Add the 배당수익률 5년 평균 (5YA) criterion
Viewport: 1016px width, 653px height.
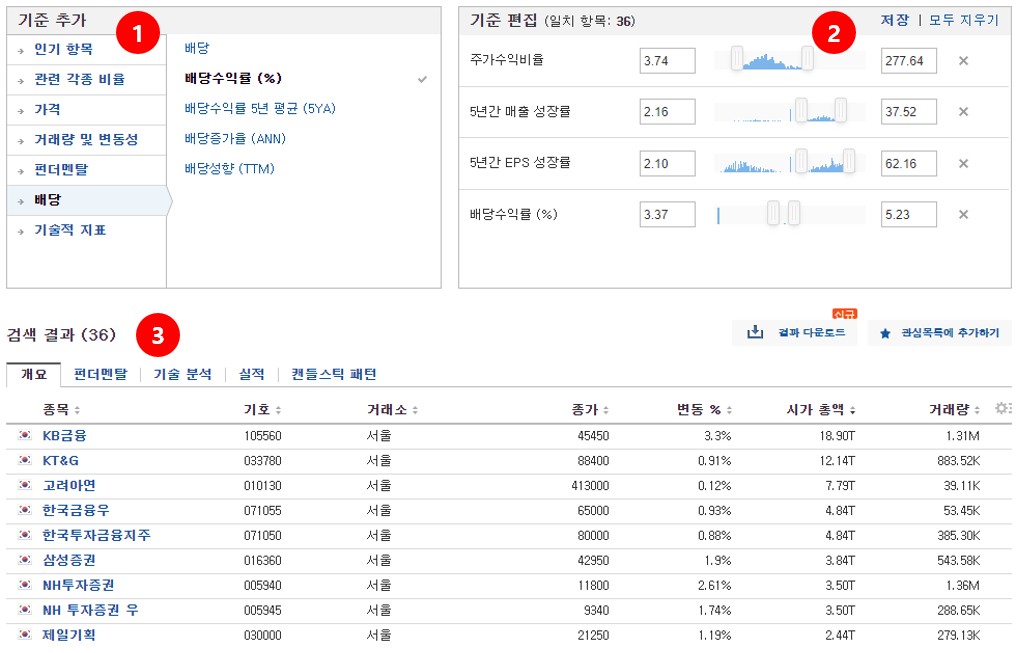coord(260,109)
